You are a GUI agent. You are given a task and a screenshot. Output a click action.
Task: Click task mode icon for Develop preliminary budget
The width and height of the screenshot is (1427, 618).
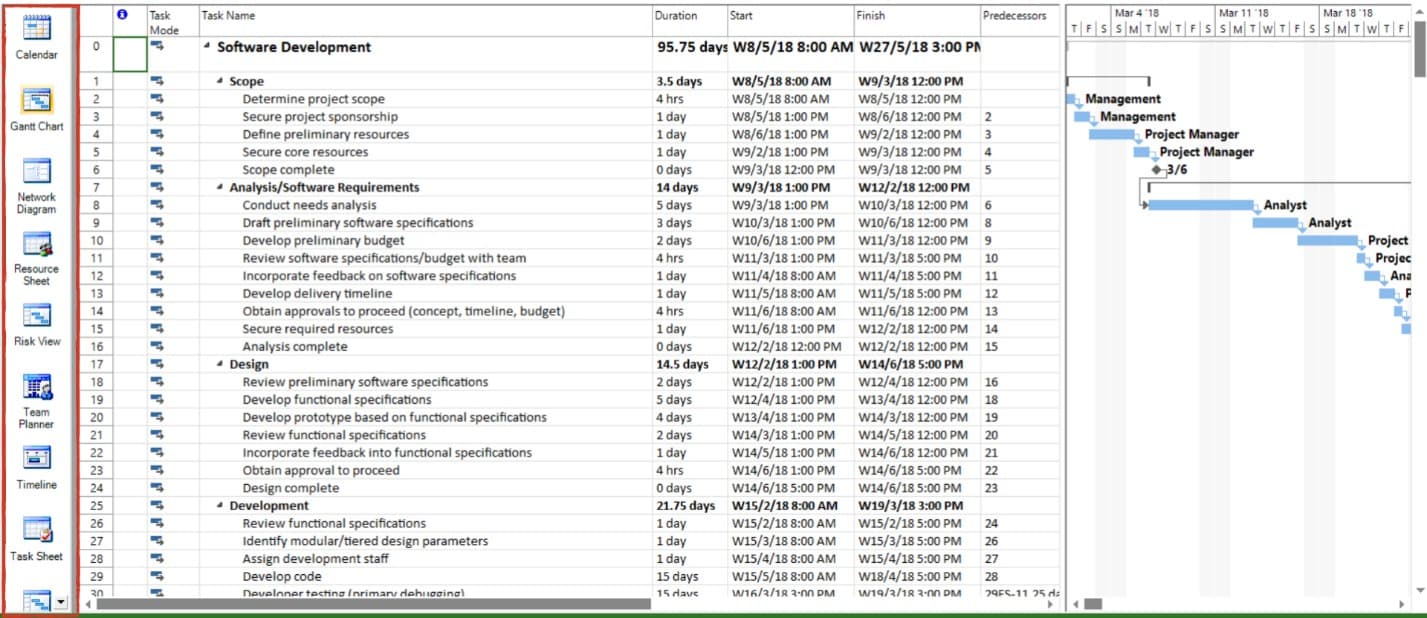157,241
